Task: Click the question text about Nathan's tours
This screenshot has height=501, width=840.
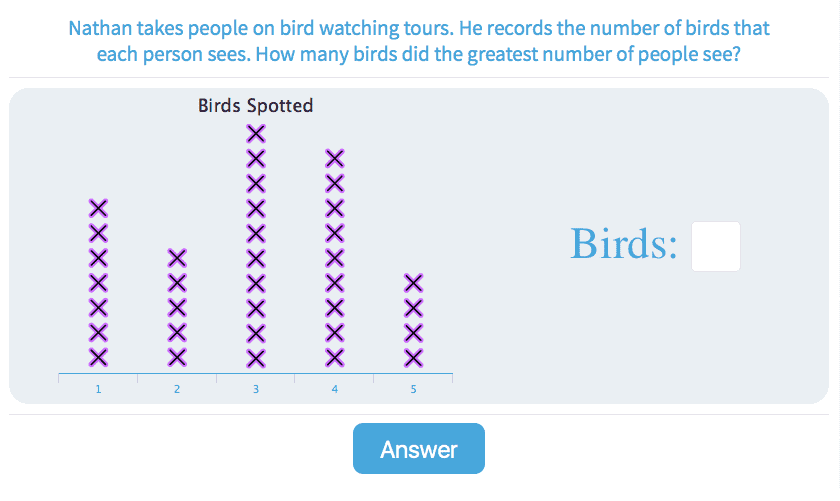Action: point(419,40)
